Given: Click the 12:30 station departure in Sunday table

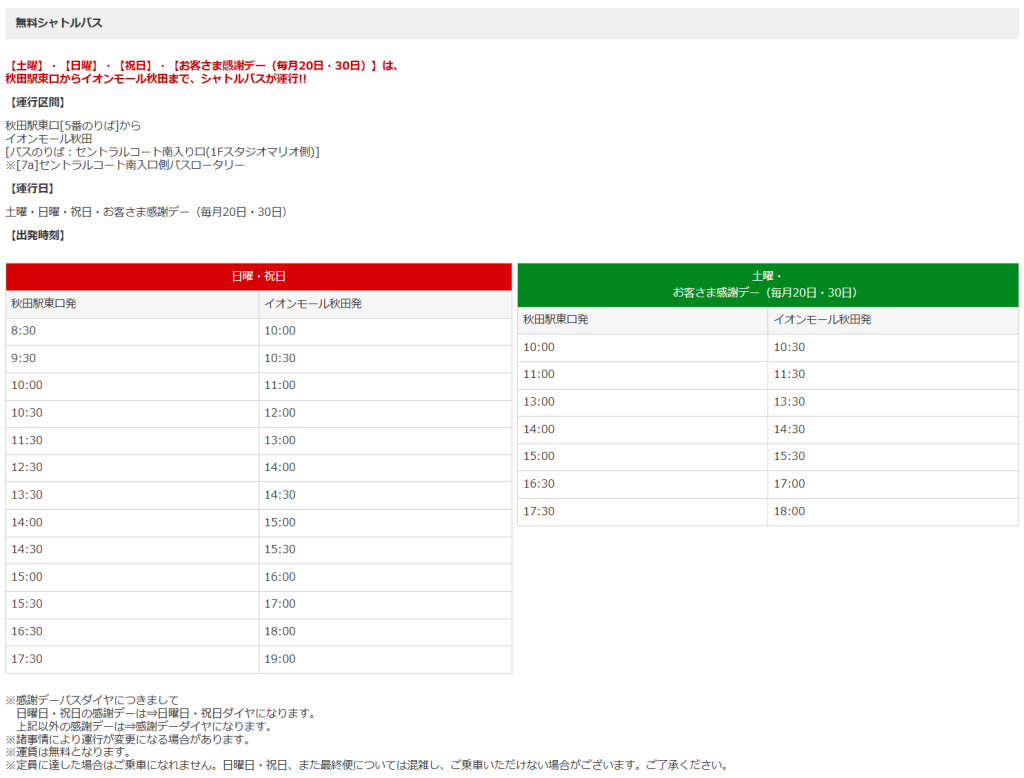Looking at the screenshot, I should (27, 468).
